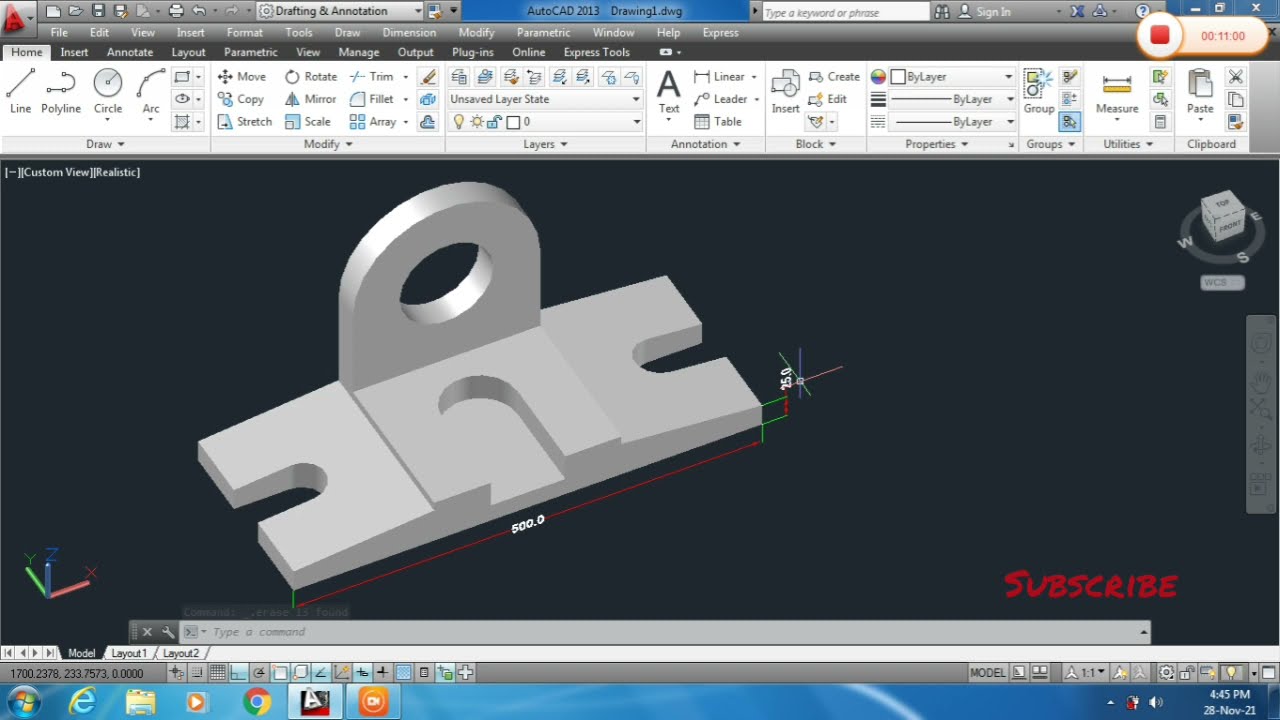
Task: Open the Format menu
Action: pos(244,32)
